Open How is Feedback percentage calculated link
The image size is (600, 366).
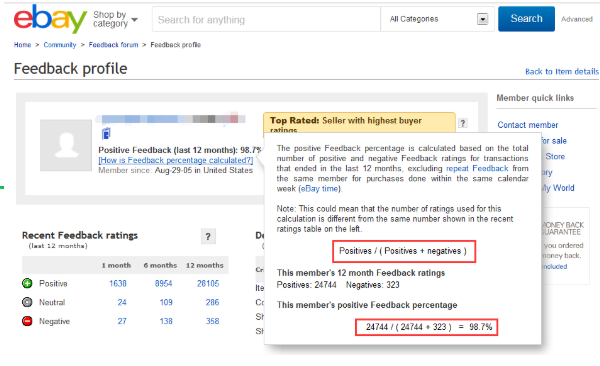coord(176,160)
